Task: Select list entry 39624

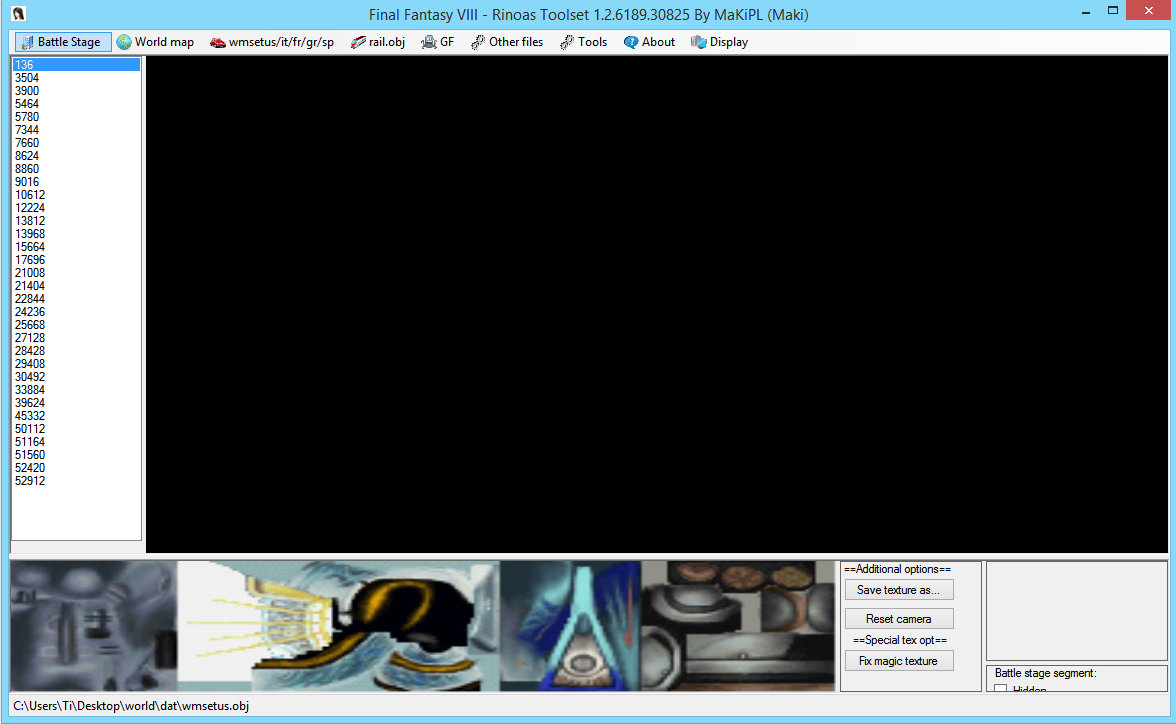Action: [76, 403]
